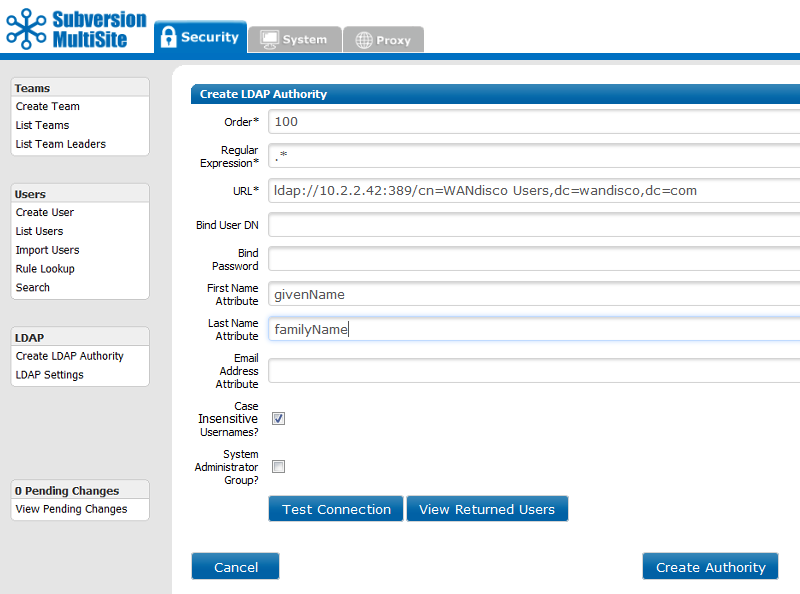Focus the Regular Expression field
The width and height of the screenshot is (800, 594).
coord(534,156)
